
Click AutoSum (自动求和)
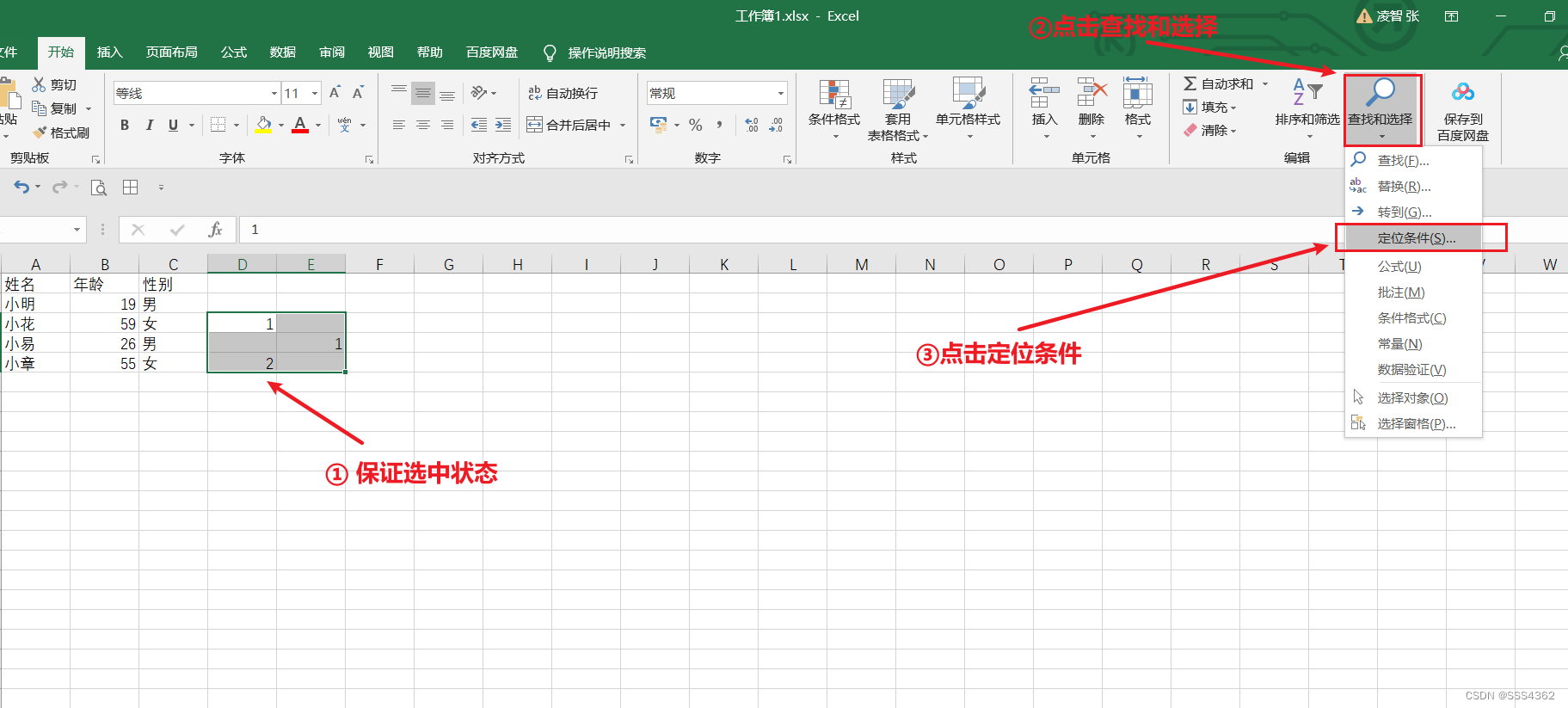pos(1219,83)
